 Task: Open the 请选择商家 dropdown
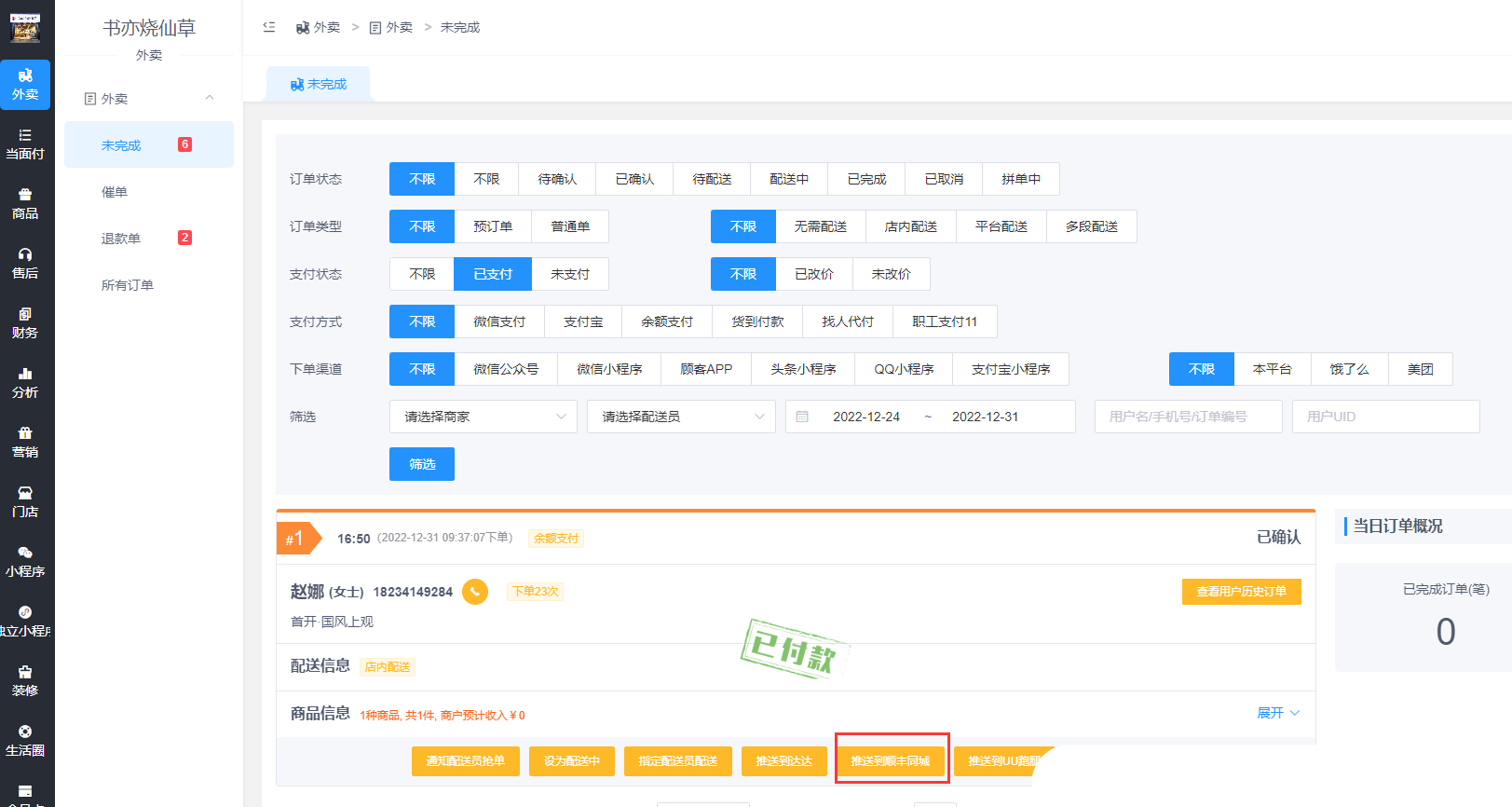coord(484,417)
